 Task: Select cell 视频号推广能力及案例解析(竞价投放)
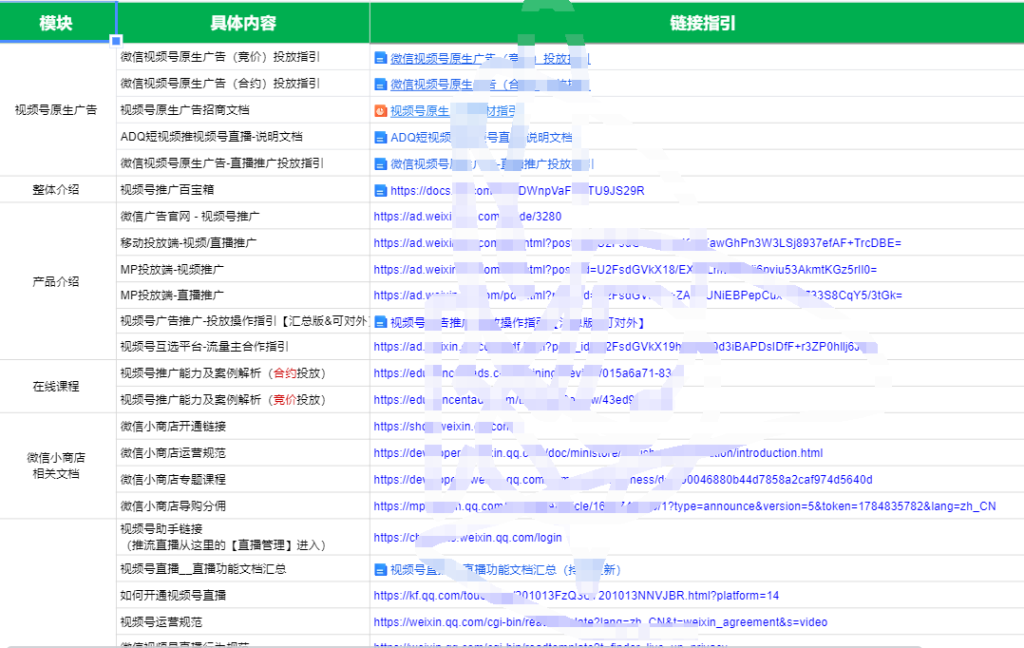click(x=243, y=399)
